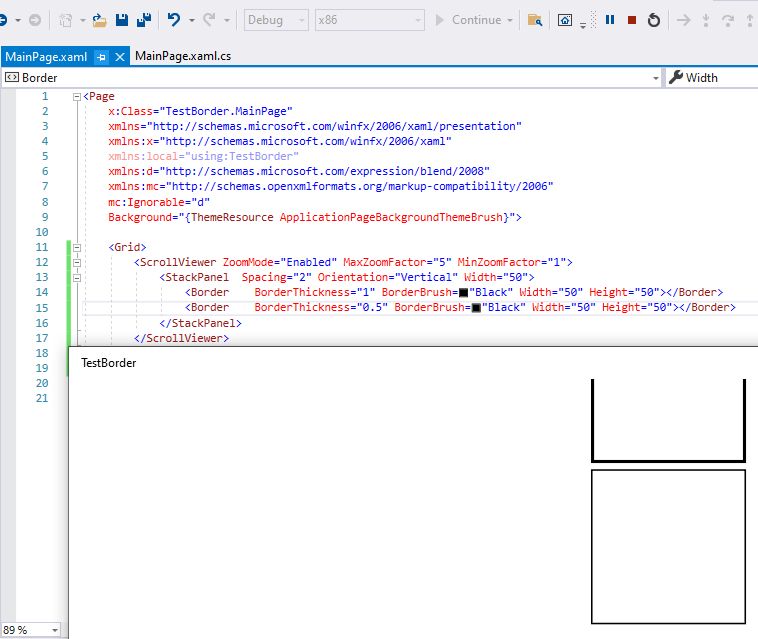Click Spacing="2" in the StackPanel tag
The image size is (758, 639).
276,277
